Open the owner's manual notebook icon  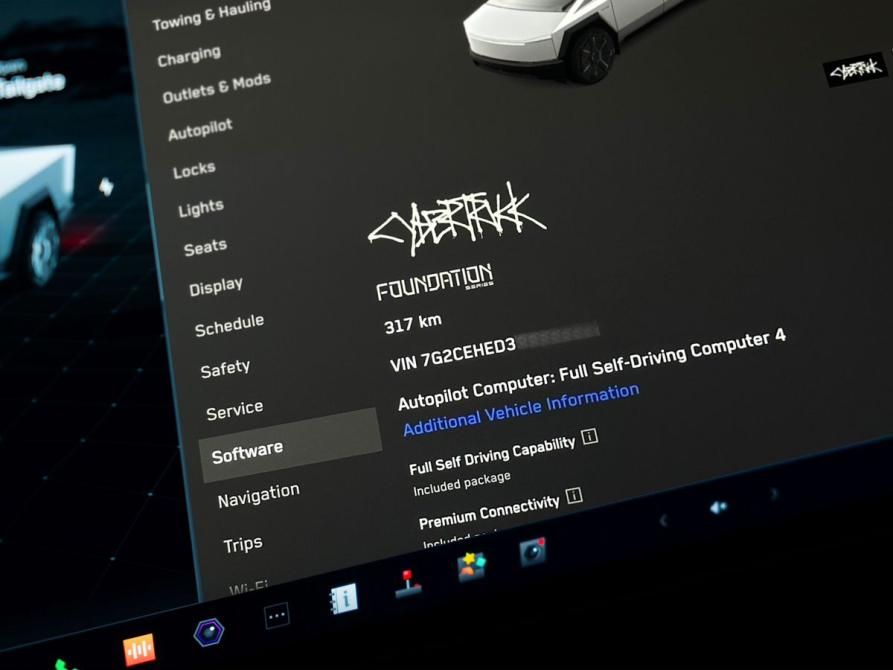point(344,598)
